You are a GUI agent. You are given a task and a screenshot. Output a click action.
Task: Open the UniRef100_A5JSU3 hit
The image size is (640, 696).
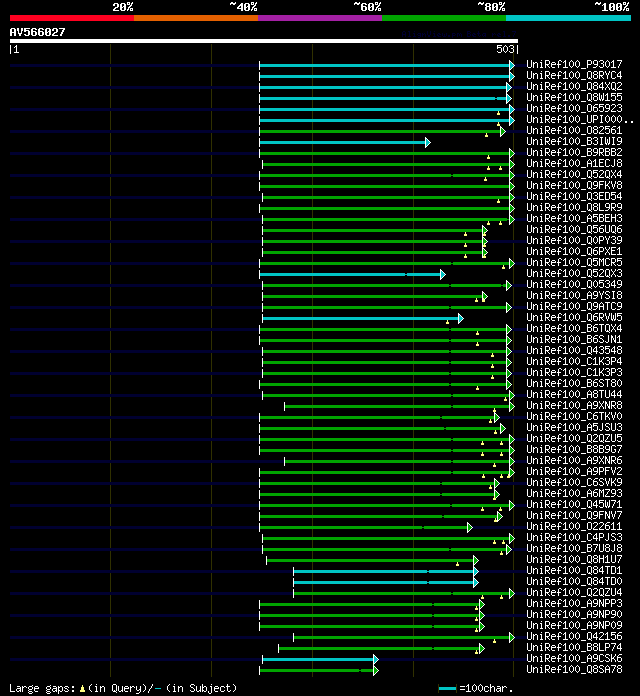574,427
